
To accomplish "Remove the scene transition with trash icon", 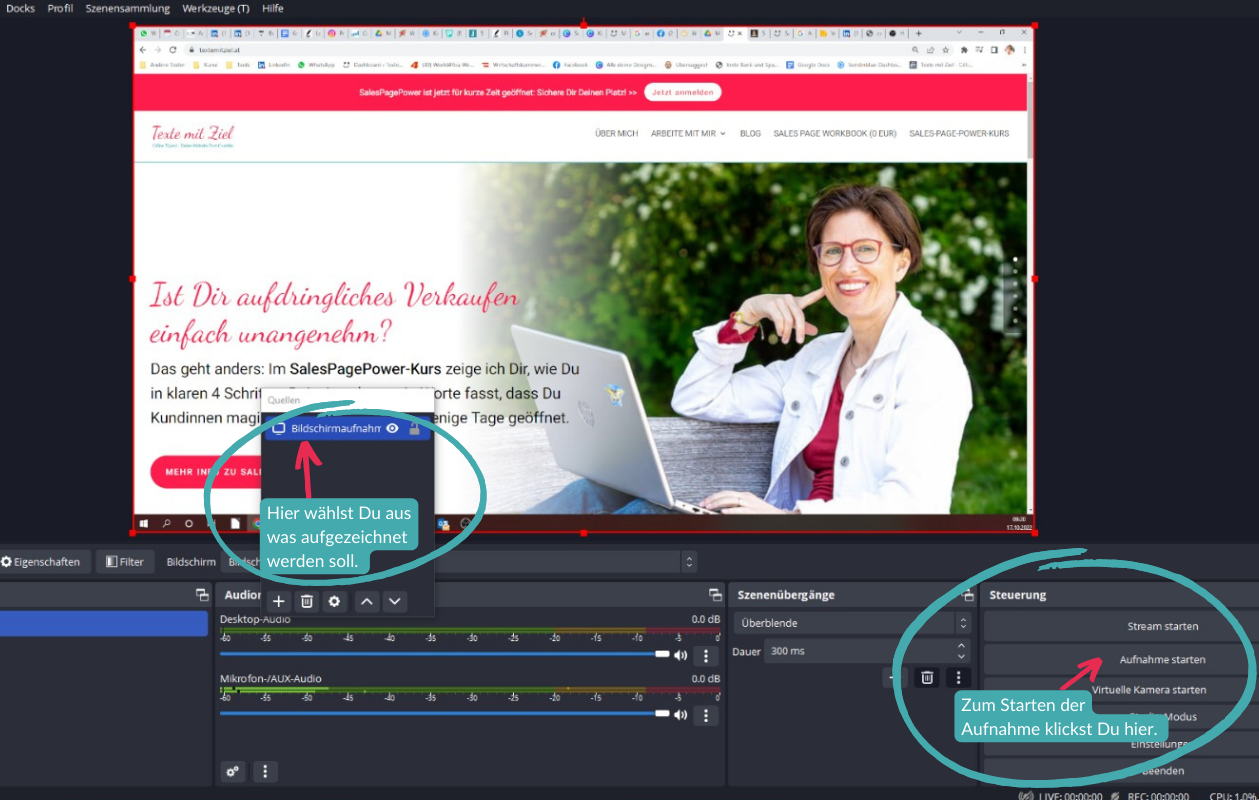I will [x=927, y=677].
